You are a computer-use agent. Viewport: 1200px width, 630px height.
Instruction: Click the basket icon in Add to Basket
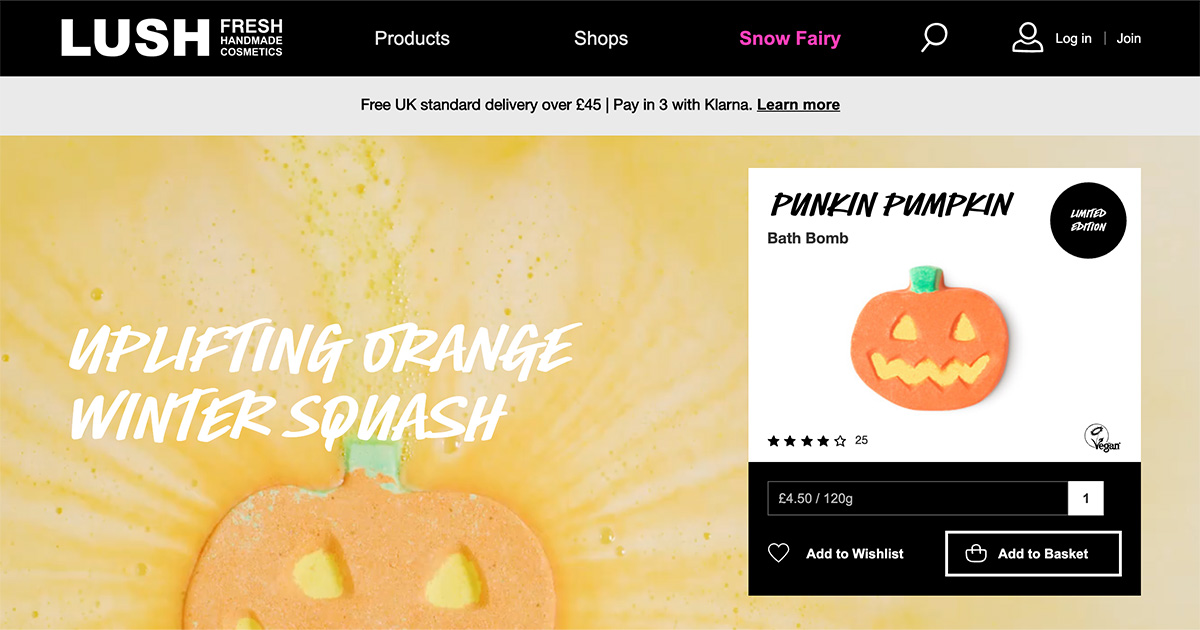(976, 553)
